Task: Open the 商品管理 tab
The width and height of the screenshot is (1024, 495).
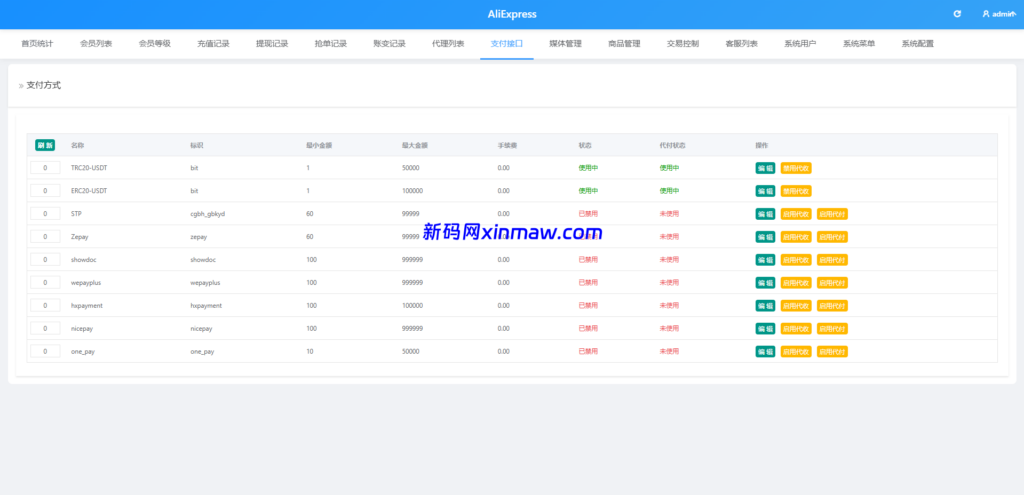Action: coord(624,44)
